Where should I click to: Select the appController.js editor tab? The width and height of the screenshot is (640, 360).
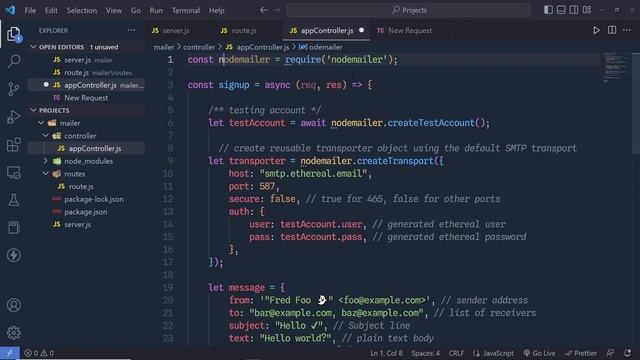327,31
